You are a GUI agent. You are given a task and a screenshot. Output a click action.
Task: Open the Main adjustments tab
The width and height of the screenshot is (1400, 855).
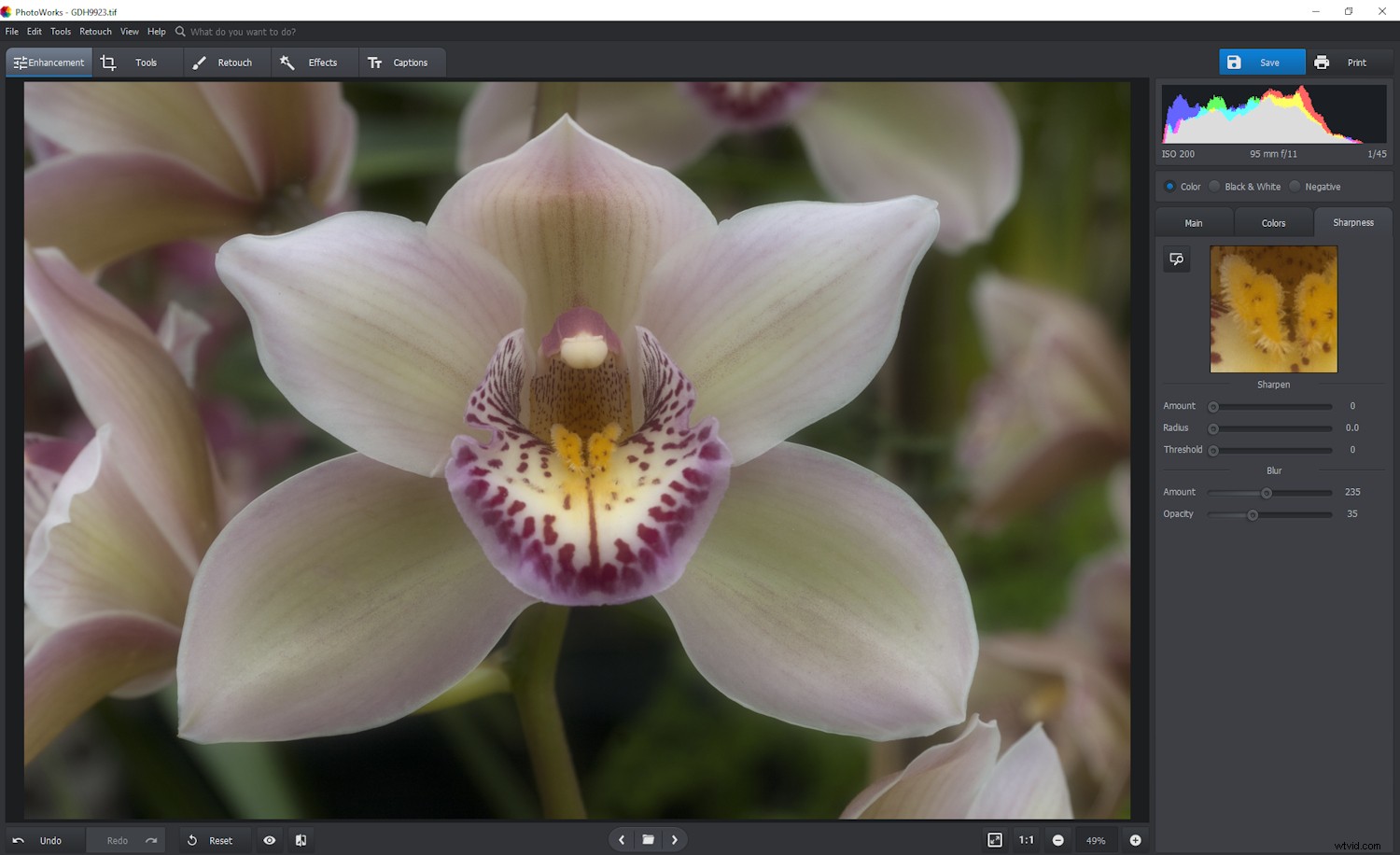(x=1194, y=222)
